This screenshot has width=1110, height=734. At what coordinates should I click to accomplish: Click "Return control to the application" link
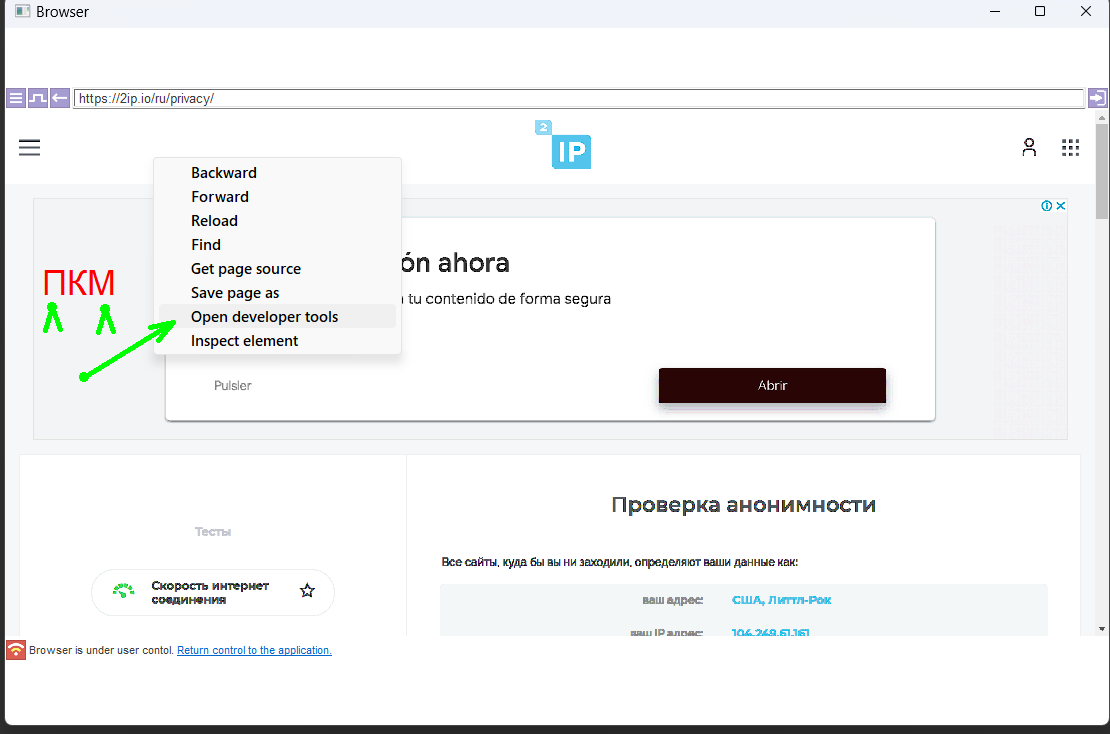pyautogui.click(x=254, y=650)
